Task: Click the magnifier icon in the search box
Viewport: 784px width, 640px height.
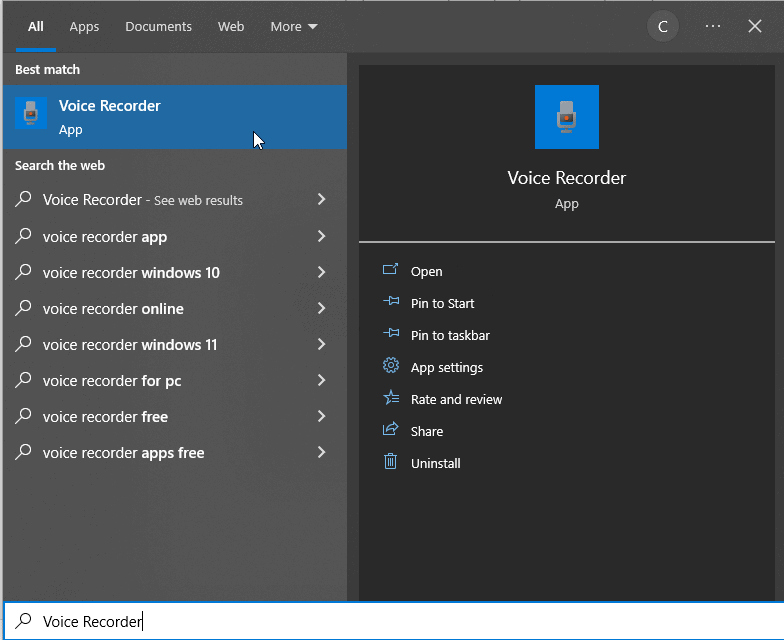Action: point(23,620)
